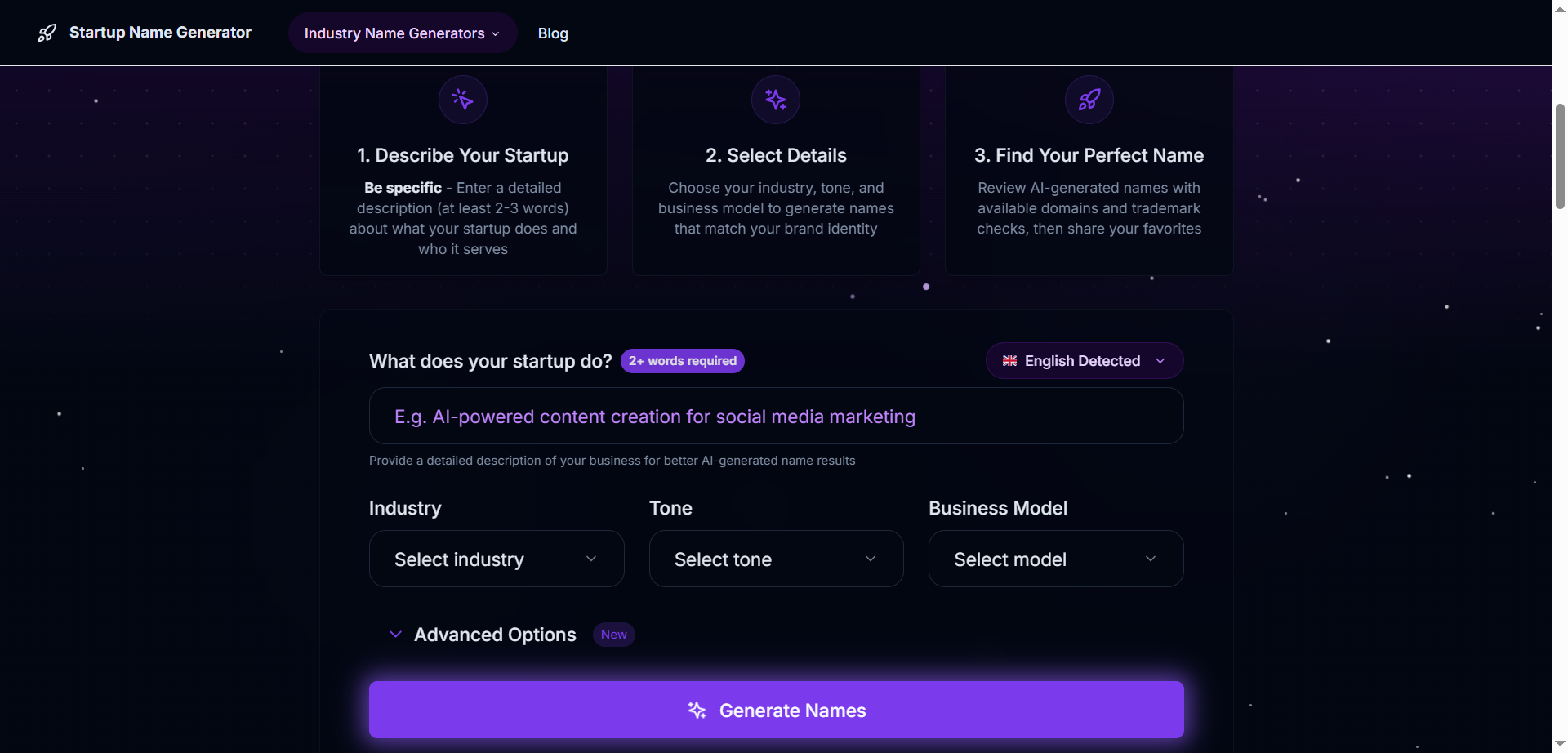Click the UK flag in the language selector

click(x=1009, y=360)
